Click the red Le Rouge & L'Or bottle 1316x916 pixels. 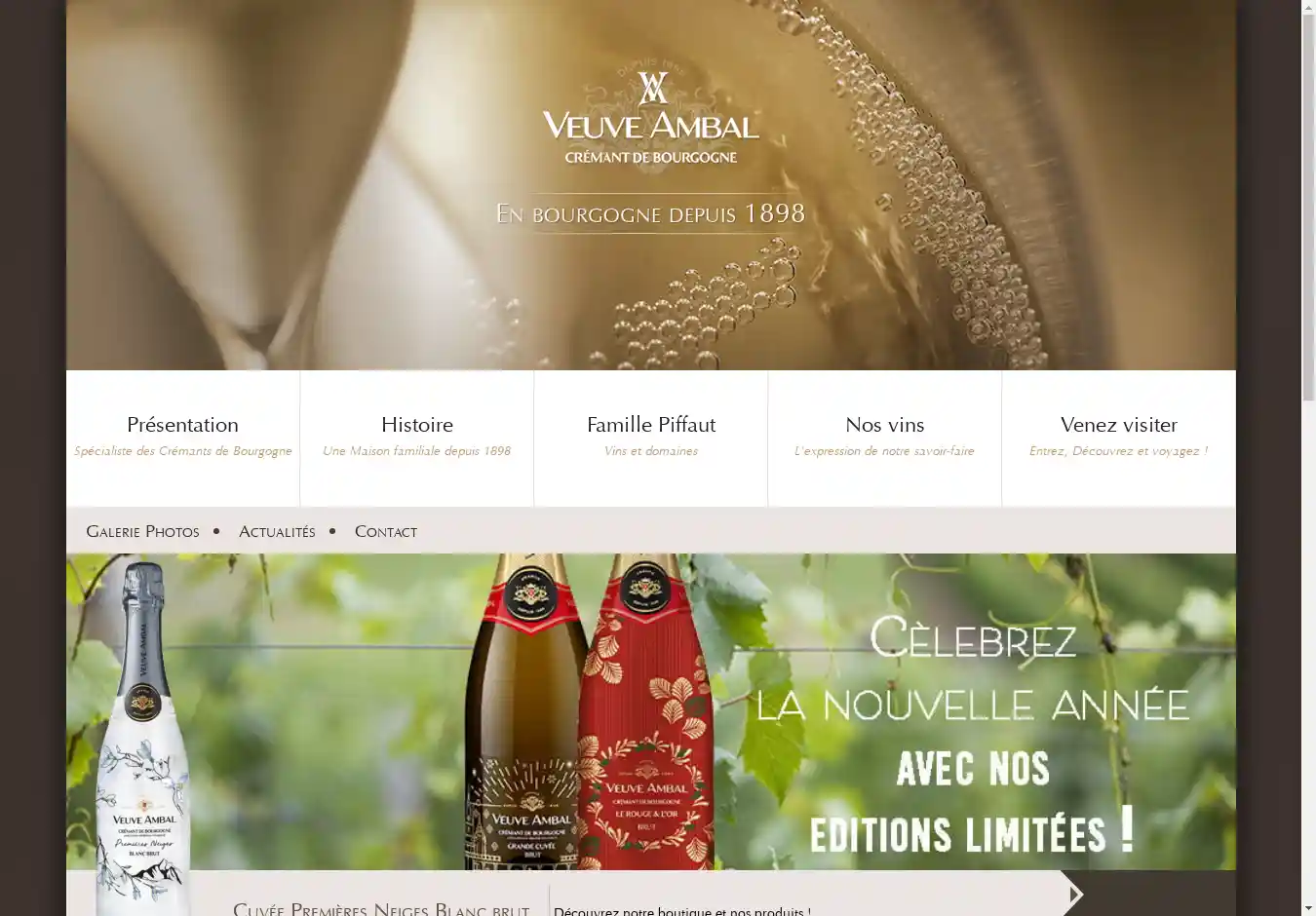pos(645,712)
